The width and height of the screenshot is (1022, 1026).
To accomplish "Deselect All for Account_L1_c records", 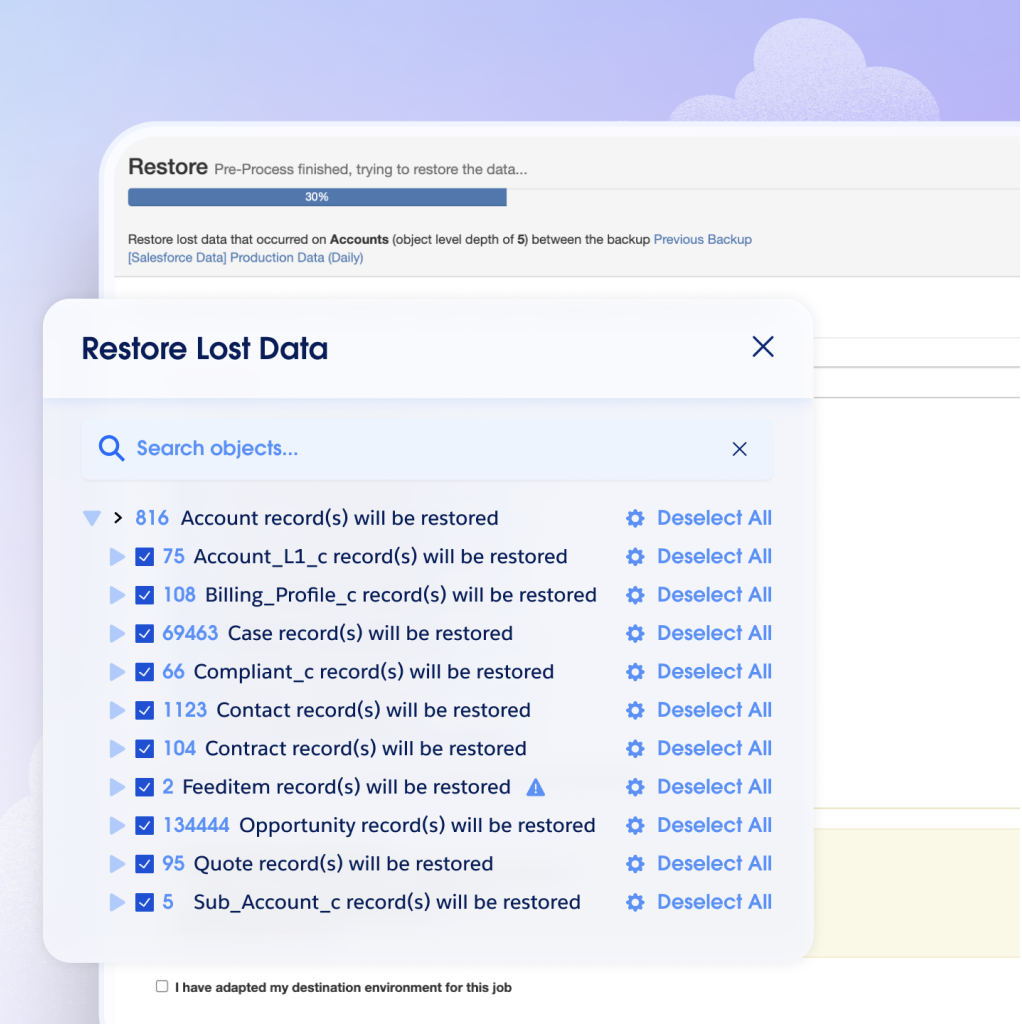I will pyautogui.click(x=714, y=557).
